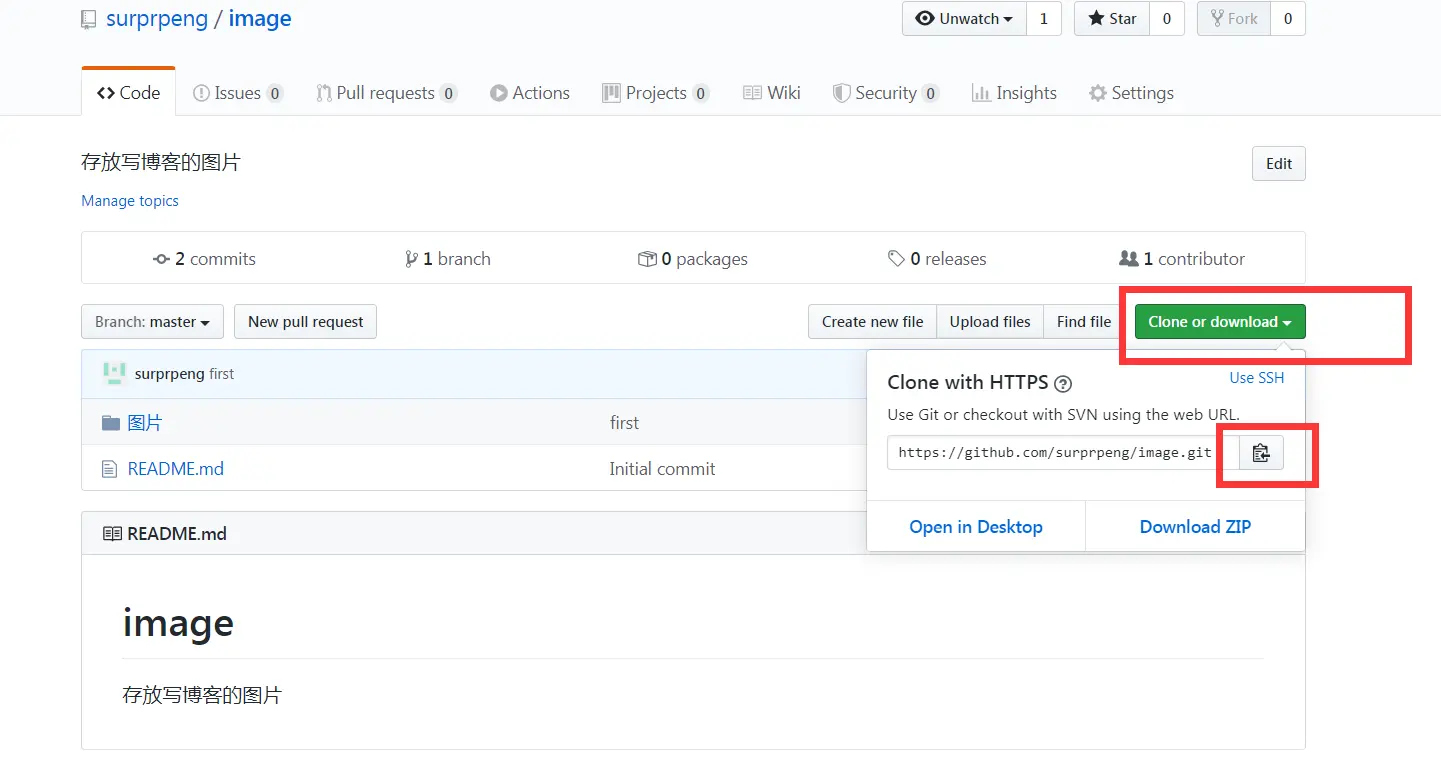Click the book icon in README.md header
Screen dimensions: 1441x772
click(x=112, y=534)
